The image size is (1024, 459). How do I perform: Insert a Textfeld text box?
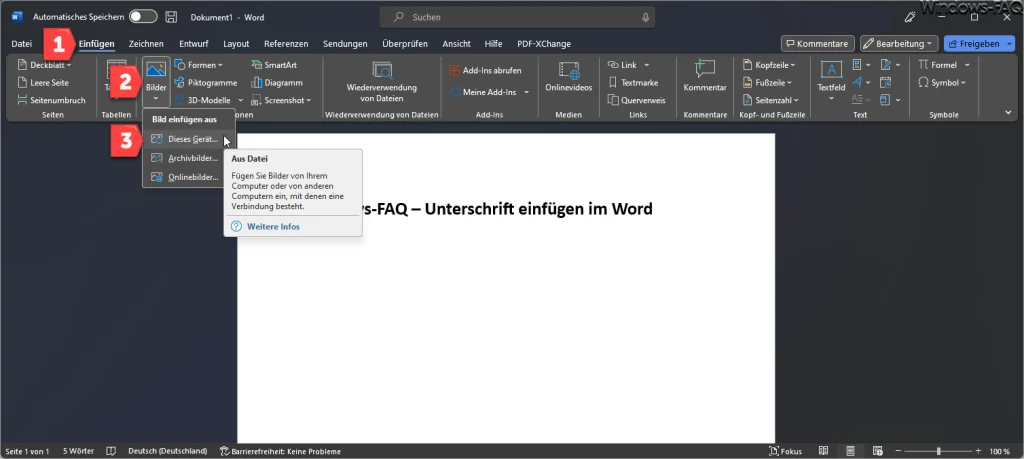tap(831, 82)
